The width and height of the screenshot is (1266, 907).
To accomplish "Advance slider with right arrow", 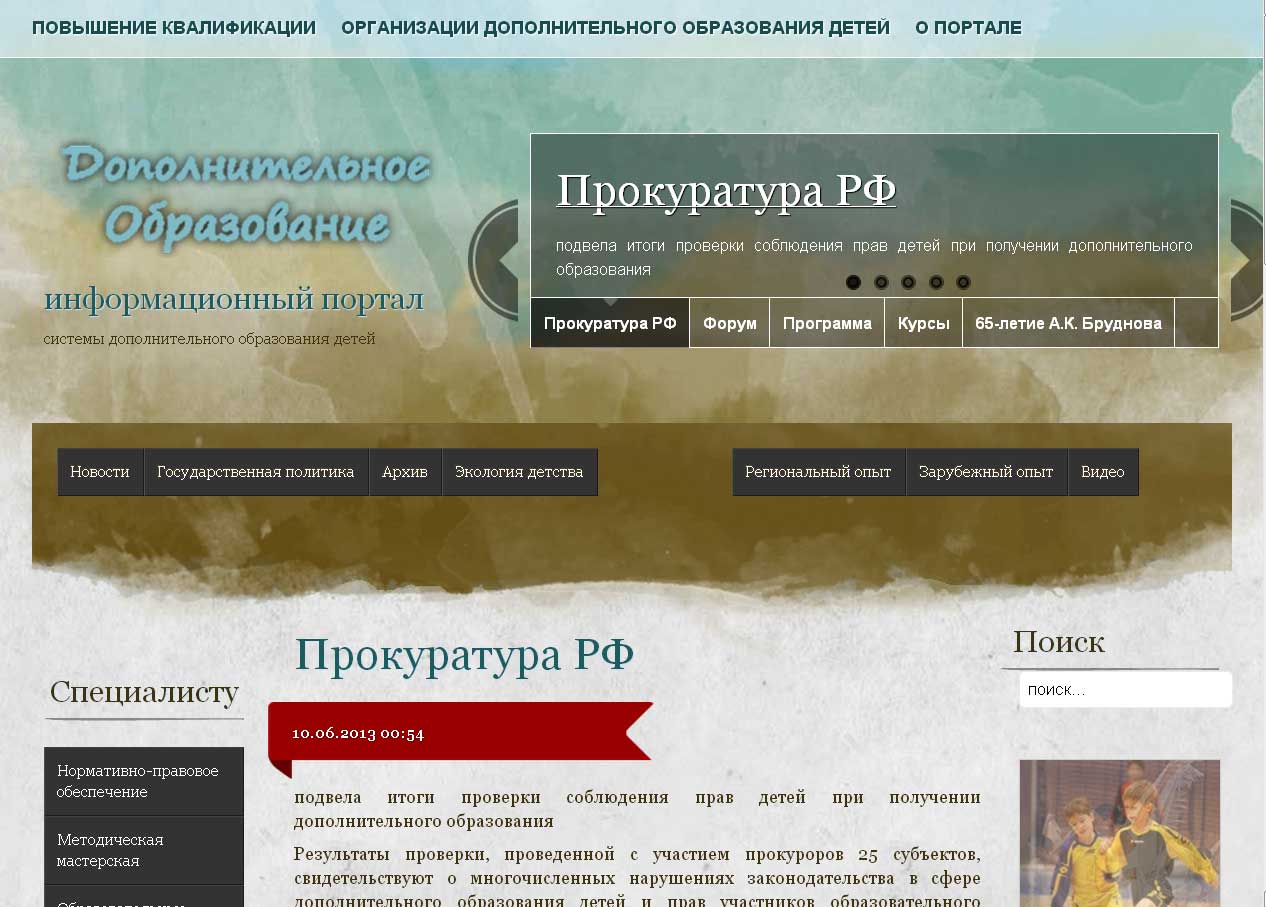I will (1248, 260).
